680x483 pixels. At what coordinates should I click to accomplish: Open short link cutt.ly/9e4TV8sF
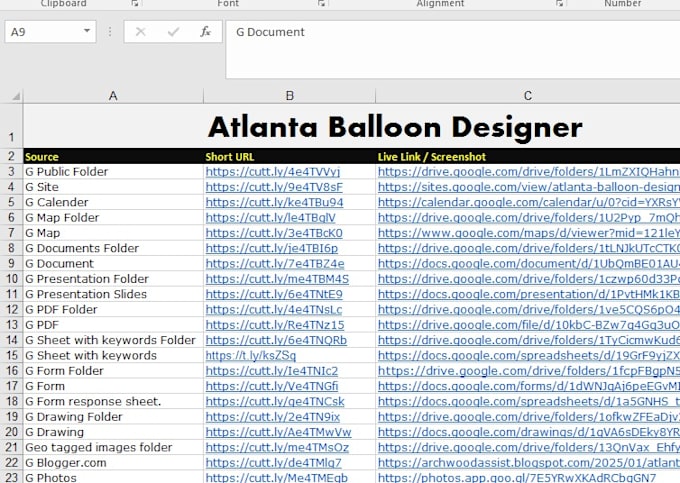coord(274,187)
